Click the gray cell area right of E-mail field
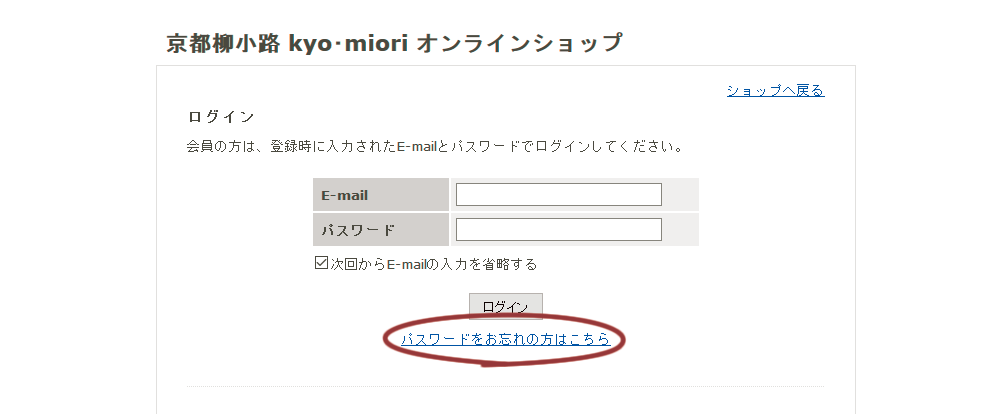 681,195
